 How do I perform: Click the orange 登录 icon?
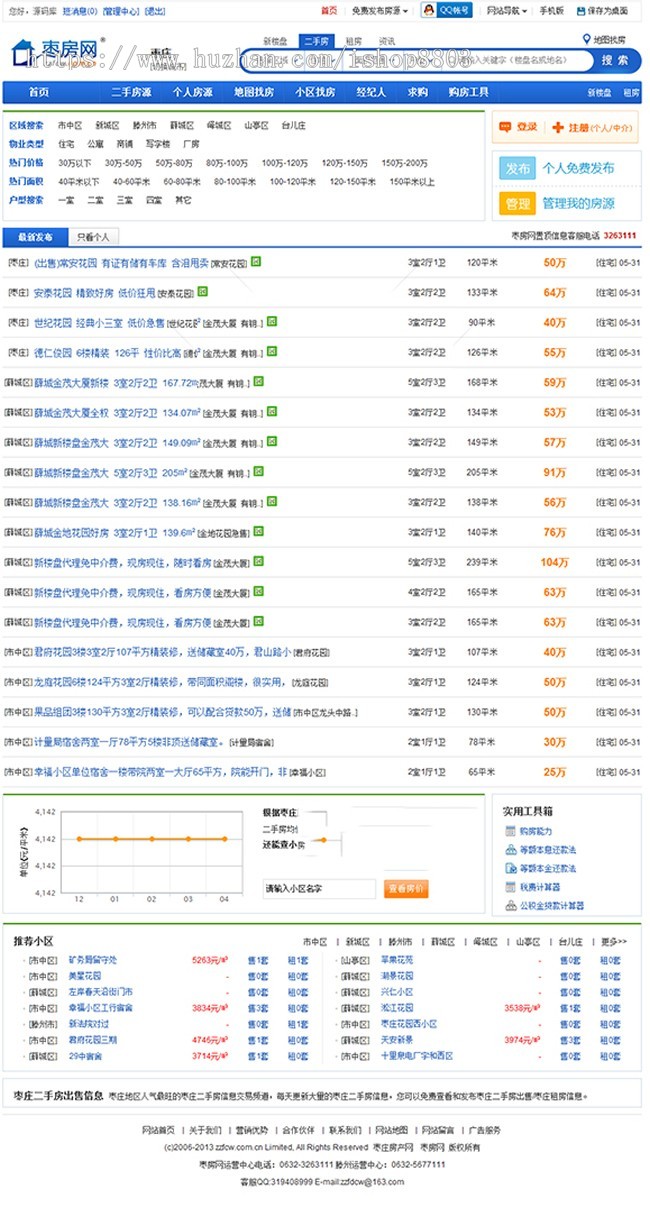tap(505, 127)
